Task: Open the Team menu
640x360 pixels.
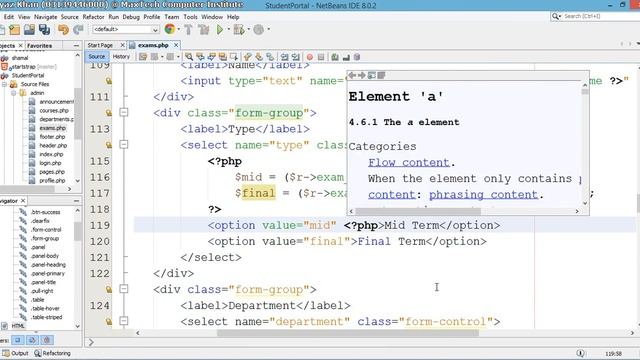Action: (x=172, y=17)
